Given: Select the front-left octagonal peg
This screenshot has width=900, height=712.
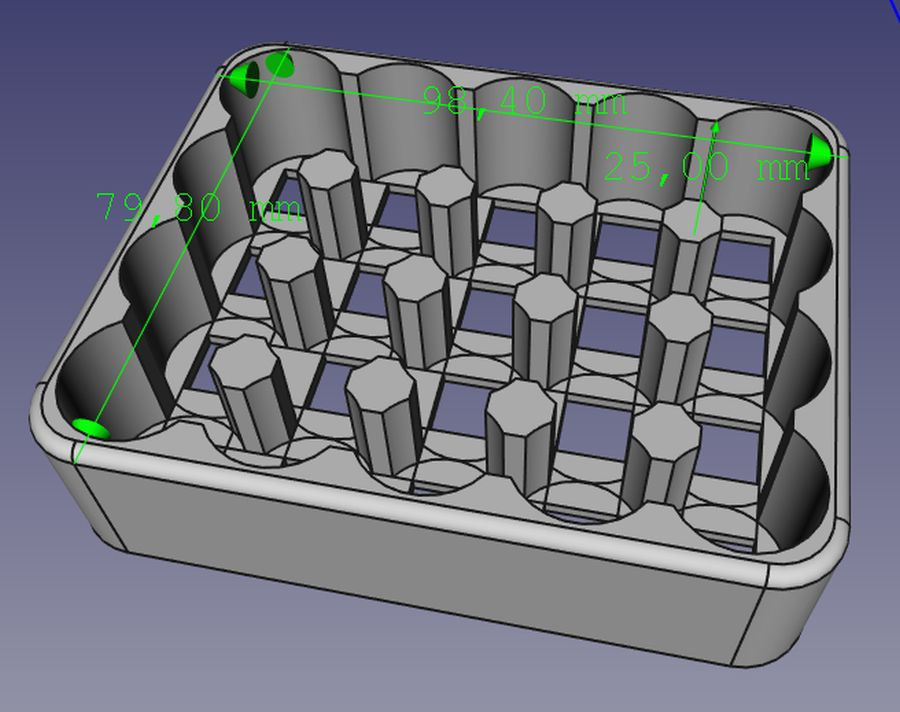Looking at the screenshot, I should click(x=245, y=390).
